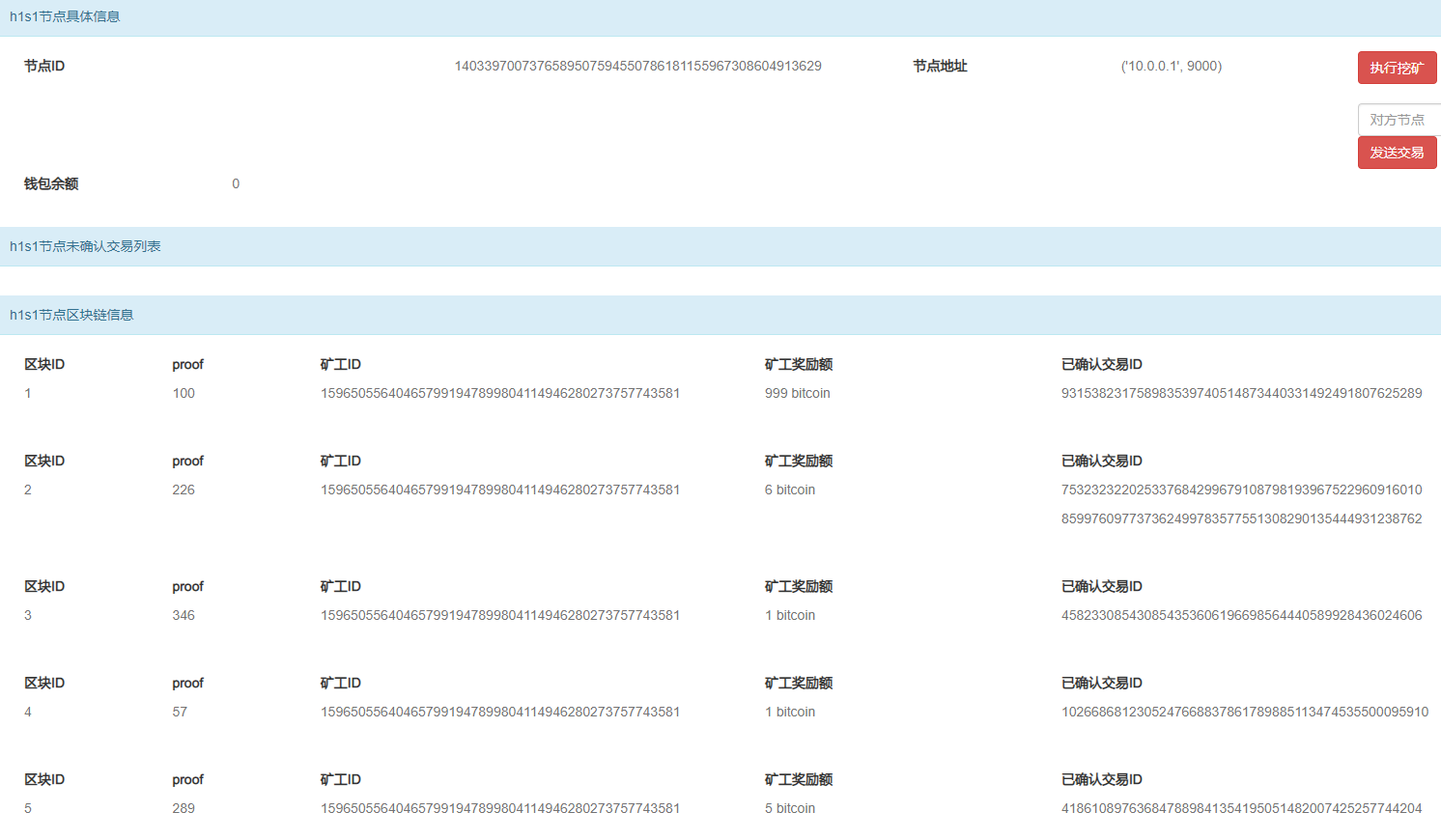Select the address value ('10.0.0.1', 9000)
The width and height of the screenshot is (1441, 840).
pyautogui.click(x=1172, y=66)
